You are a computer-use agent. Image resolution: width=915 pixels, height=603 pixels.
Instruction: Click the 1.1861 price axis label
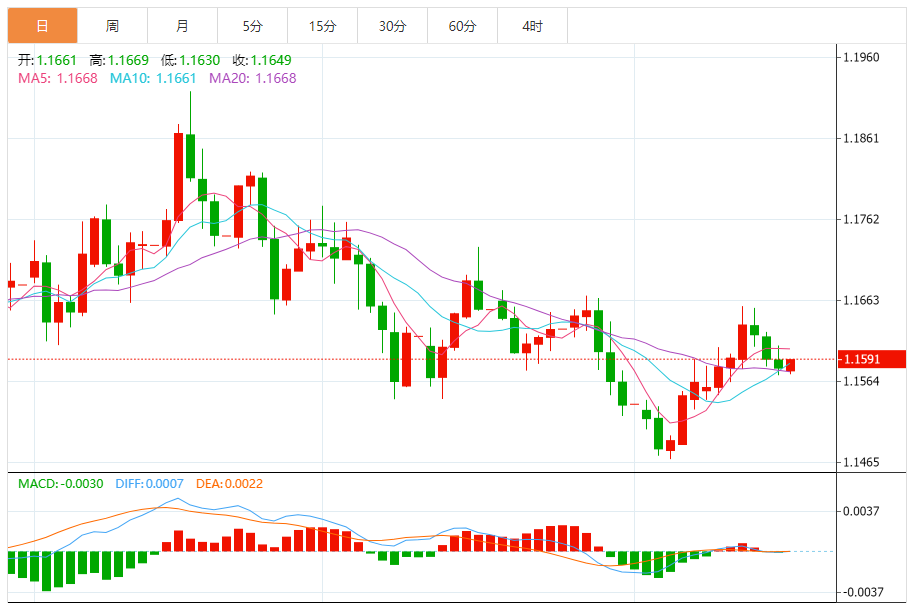861,138
